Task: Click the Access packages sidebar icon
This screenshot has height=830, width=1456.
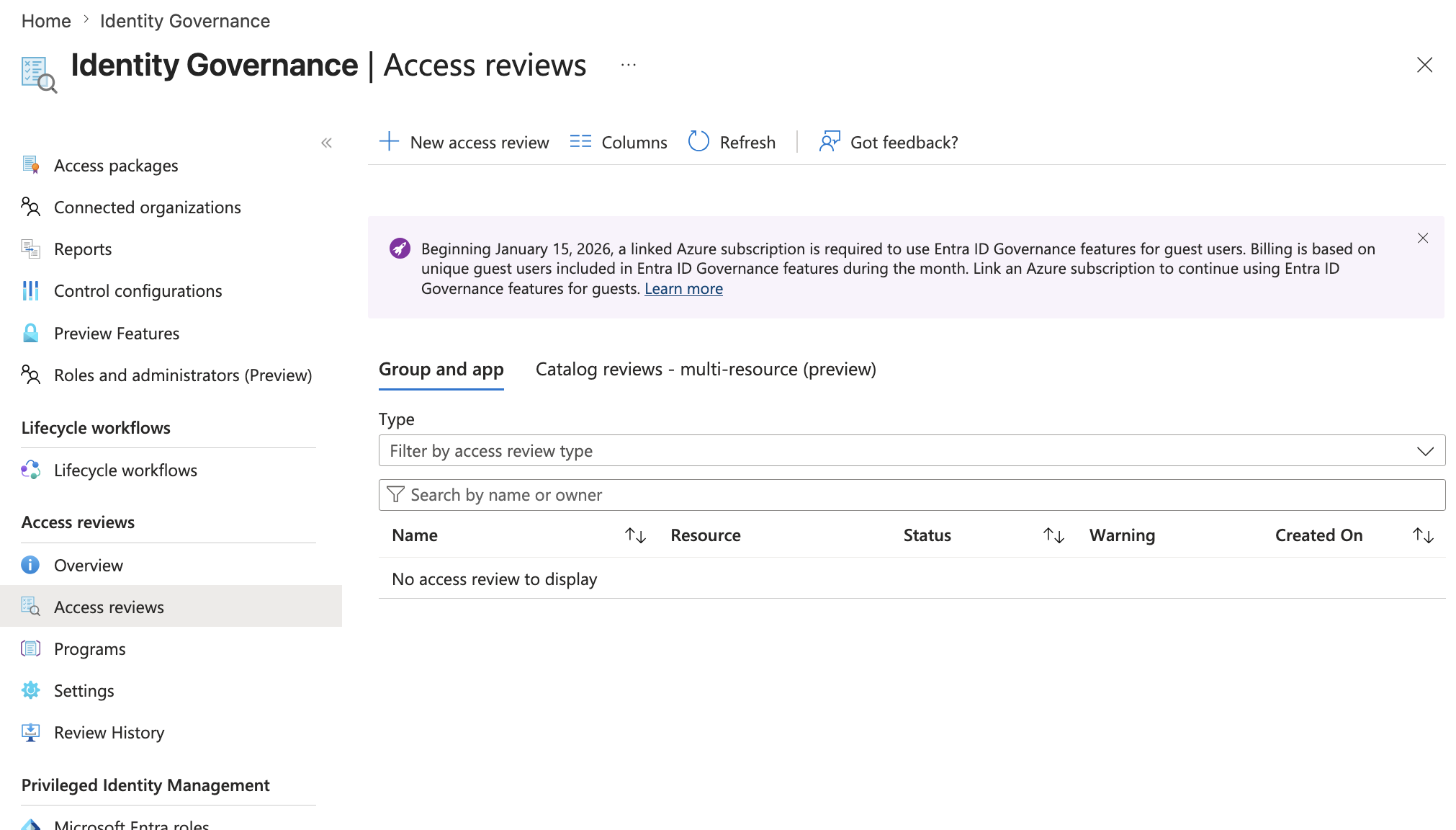Action: 30,165
